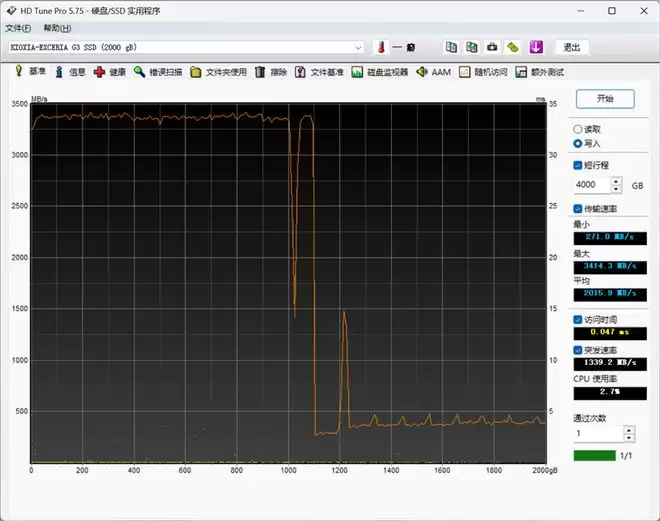Click the purple down-arrow minimize-to-tray icon
The height and width of the screenshot is (521, 660).
point(536,47)
